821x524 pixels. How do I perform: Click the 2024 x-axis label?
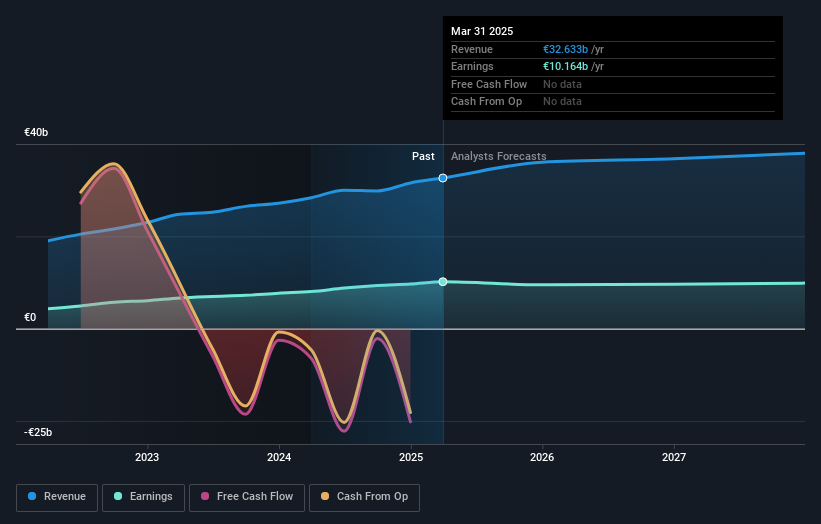[279, 457]
